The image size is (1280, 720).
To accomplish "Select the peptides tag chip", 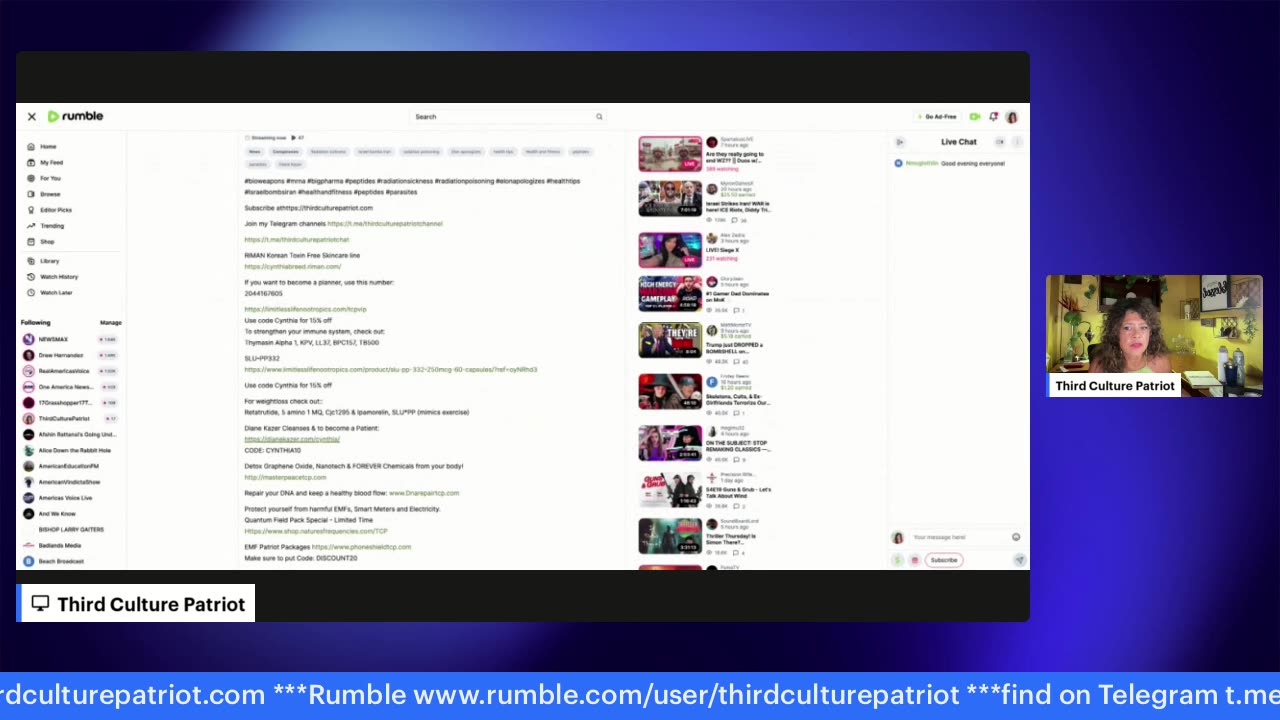I will [580, 152].
